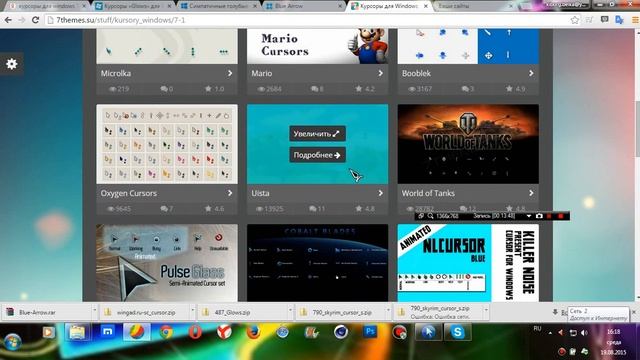Open the settings gear on the left edge

pos(11,64)
